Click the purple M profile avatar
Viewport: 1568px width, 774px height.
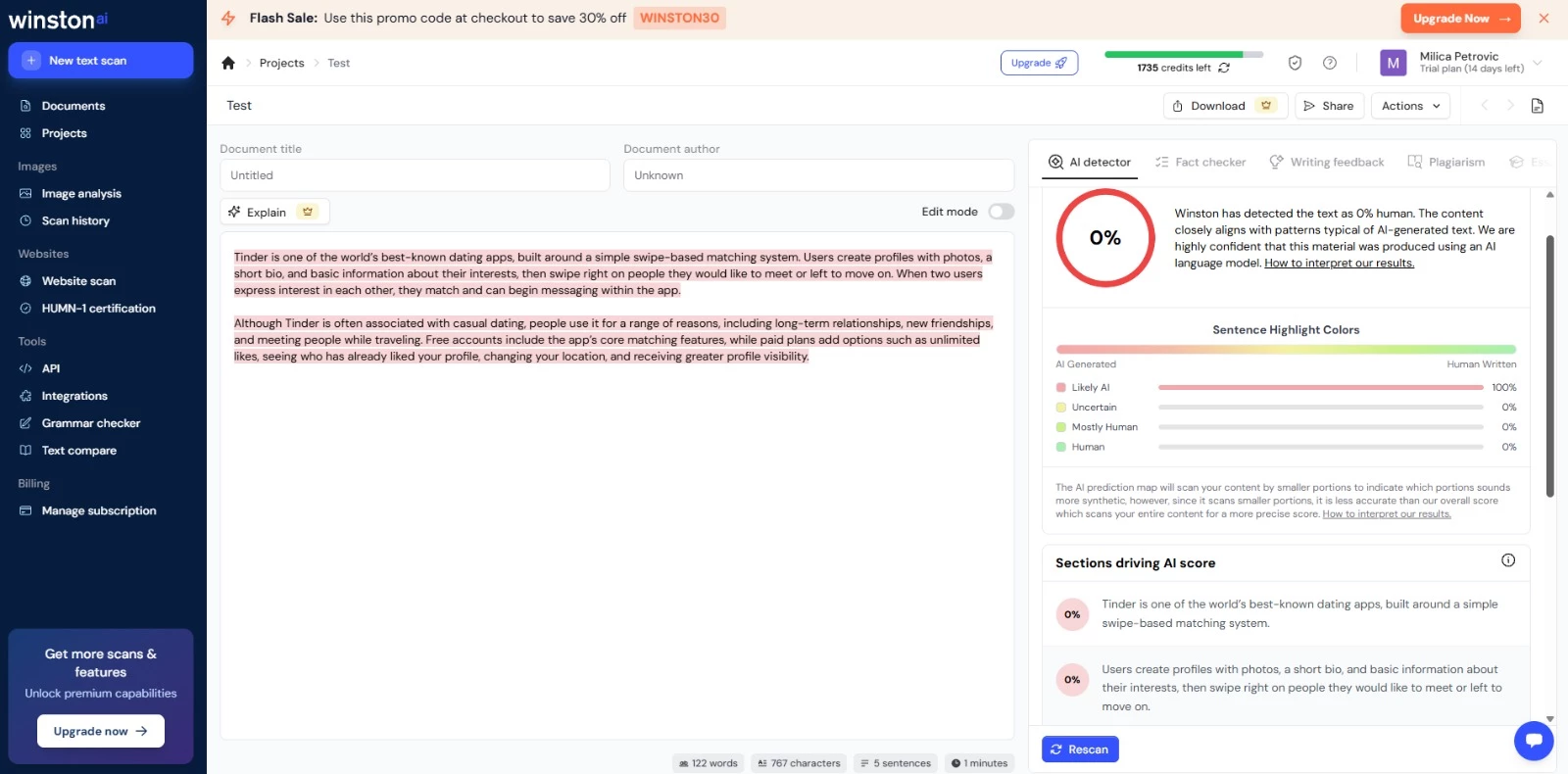1393,63
